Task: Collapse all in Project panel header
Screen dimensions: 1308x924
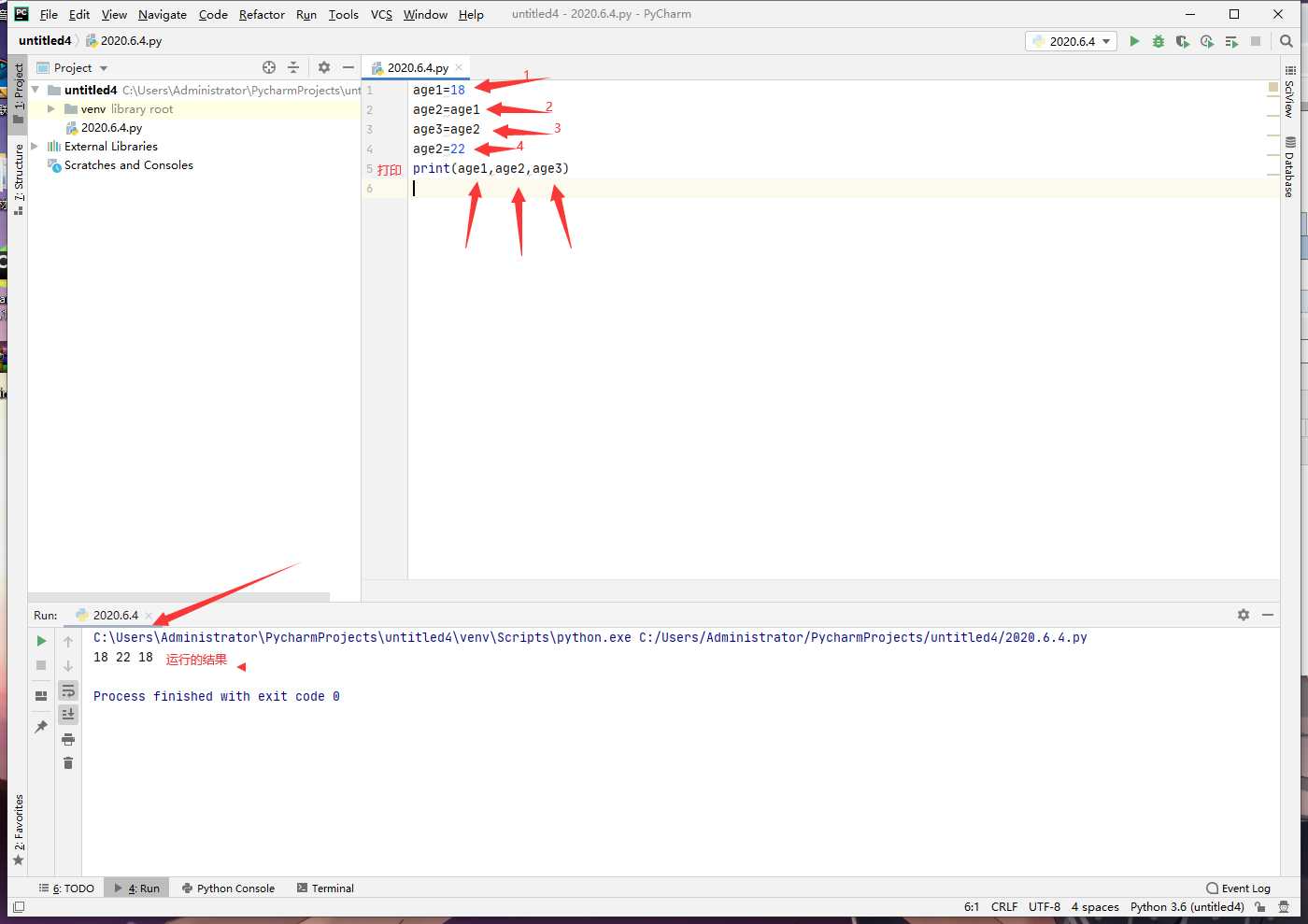Action: [x=293, y=67]
